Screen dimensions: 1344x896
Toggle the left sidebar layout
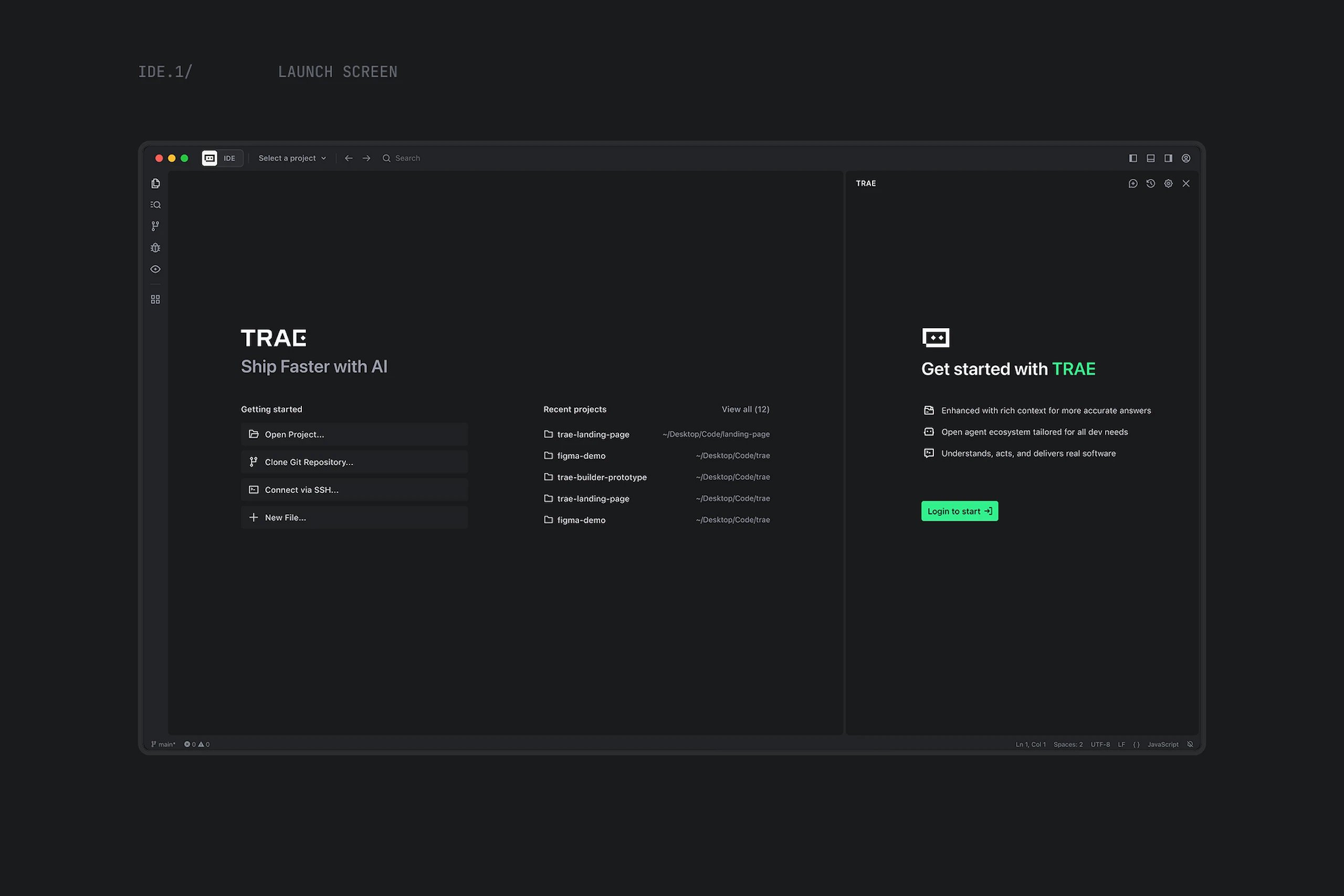tap(1133, 159)
